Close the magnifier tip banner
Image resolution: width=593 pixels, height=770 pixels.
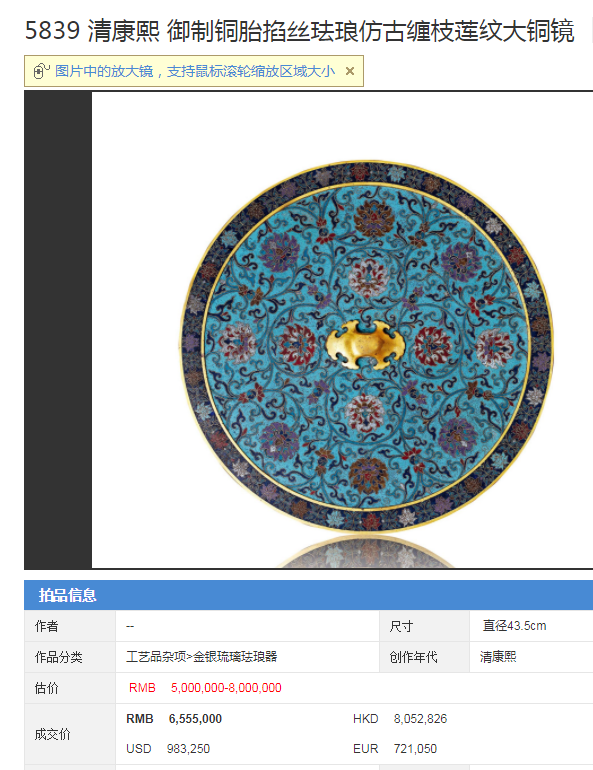click(x=350, y=71)
